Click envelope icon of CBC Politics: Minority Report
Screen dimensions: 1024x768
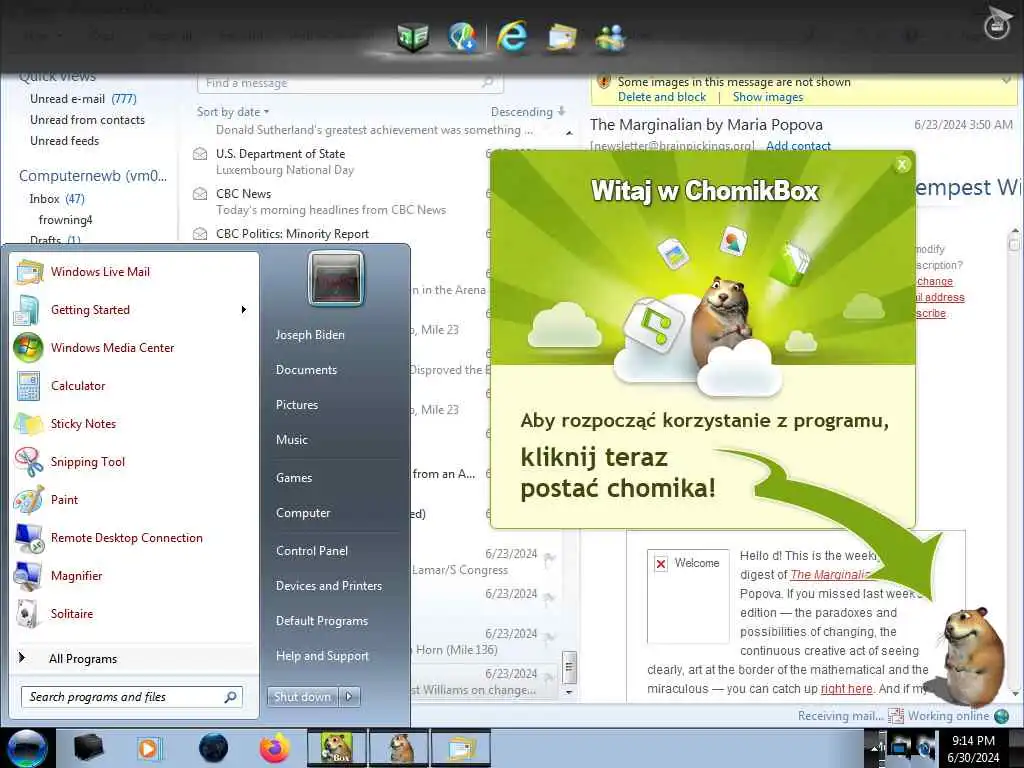tap(200, 234)
